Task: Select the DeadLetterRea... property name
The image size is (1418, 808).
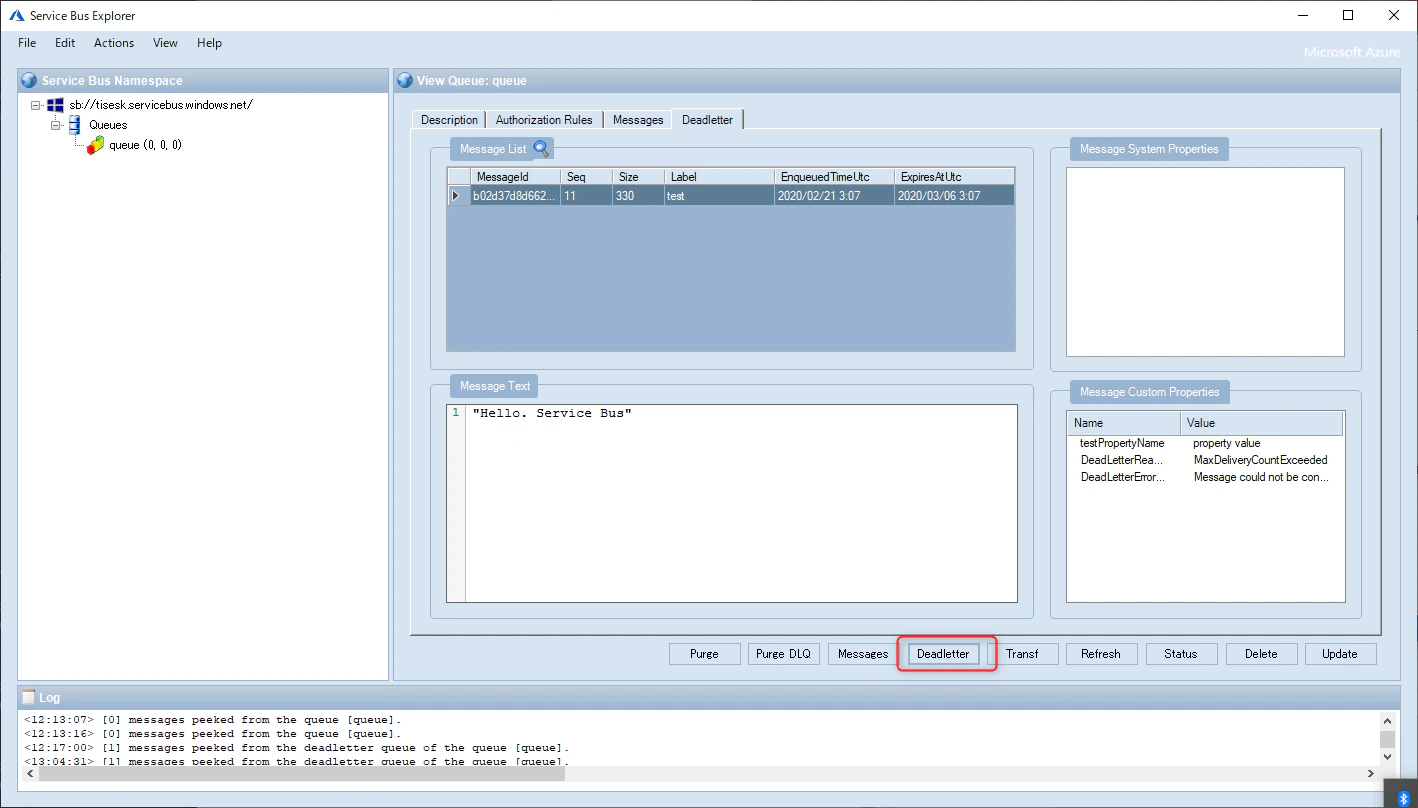Action: pos(1122,460)
